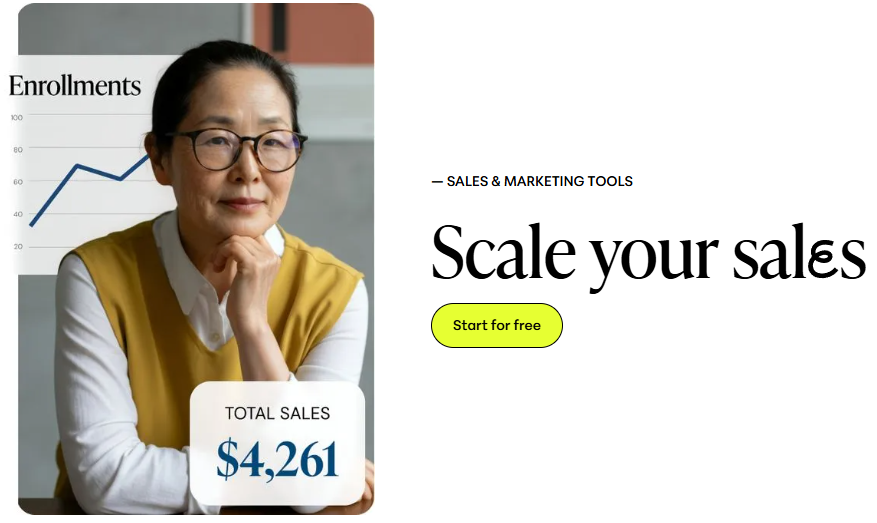The image size is (877, 523).
Task: Click the word Scale in headline
Action: pyautogui.click(x=504, y=251)
